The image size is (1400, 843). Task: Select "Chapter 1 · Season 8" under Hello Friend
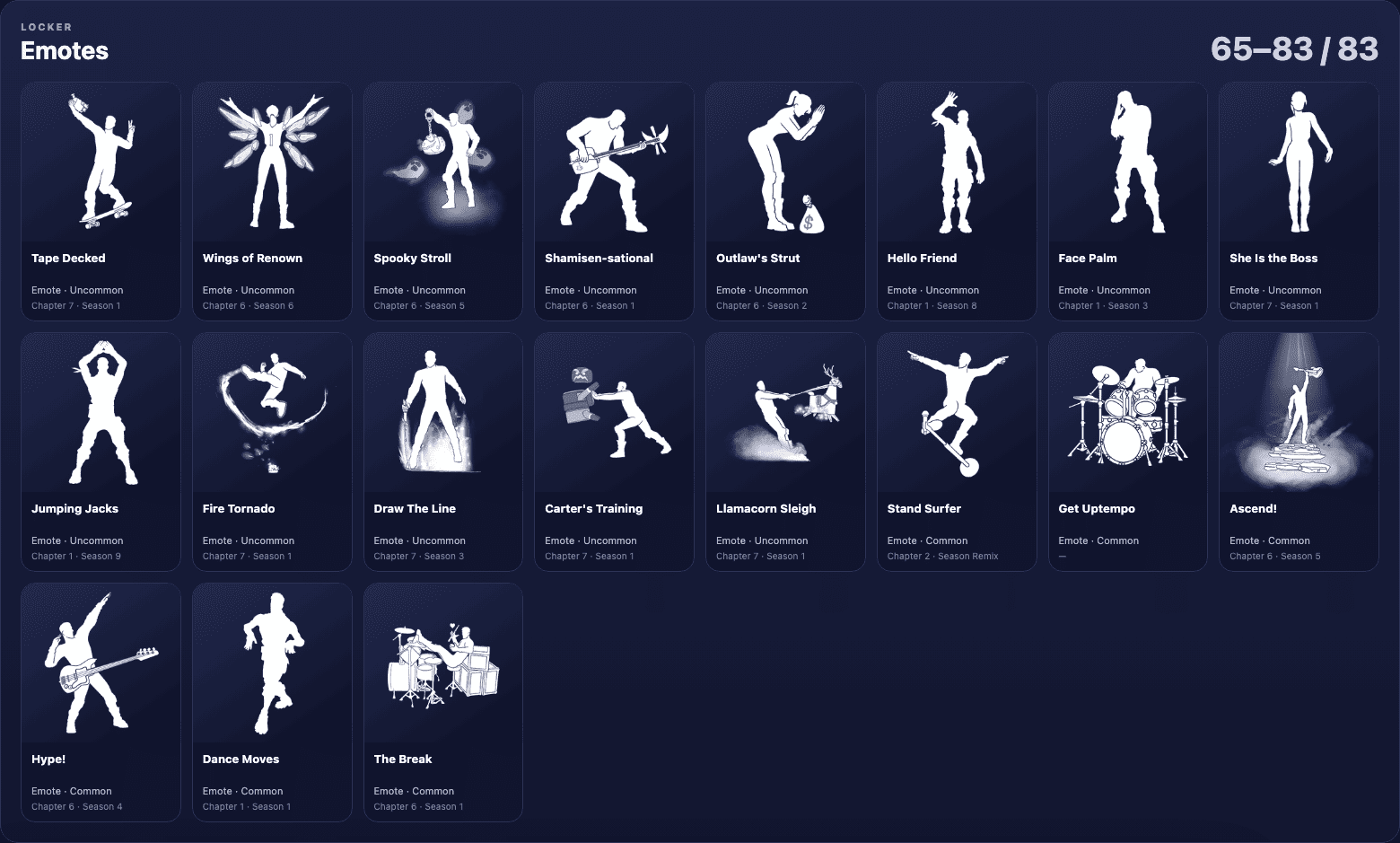click(x=932, y=306)
